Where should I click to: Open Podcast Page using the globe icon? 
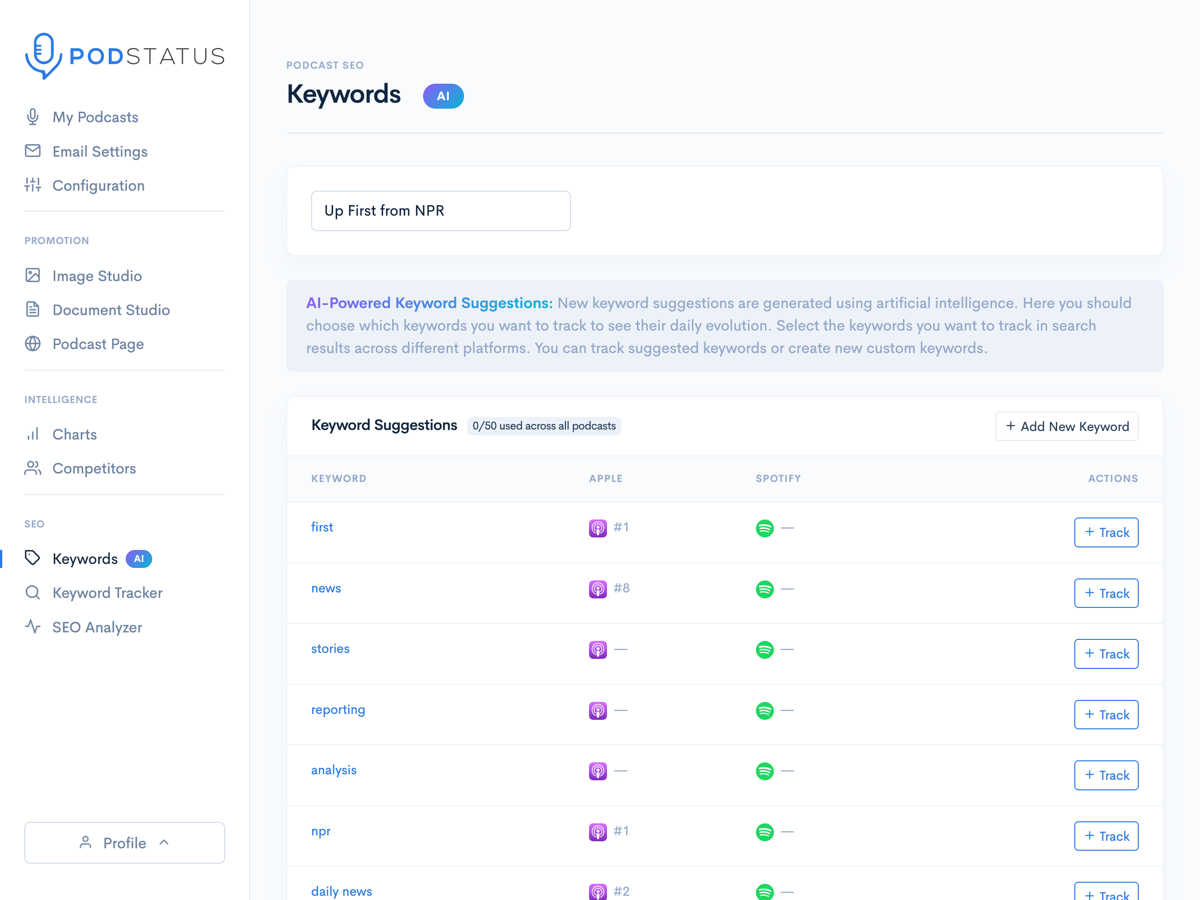(x=33, y=343)
